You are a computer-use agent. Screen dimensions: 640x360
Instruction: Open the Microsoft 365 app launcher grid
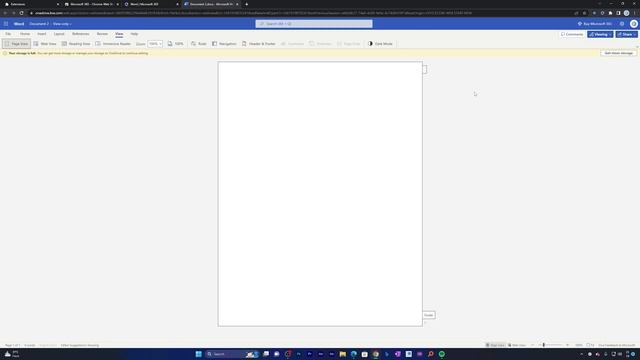pyautogui.click(x=6, y=24)
